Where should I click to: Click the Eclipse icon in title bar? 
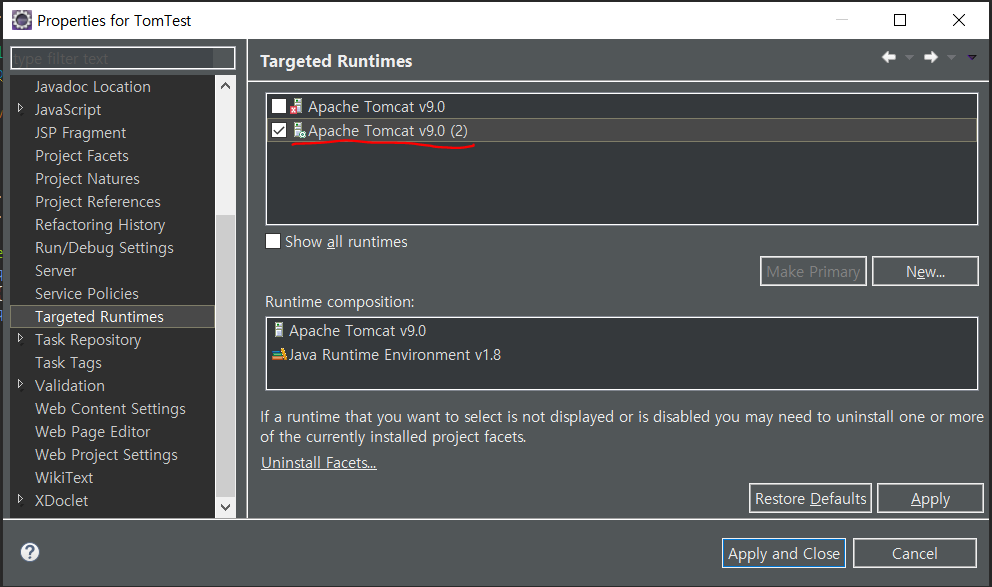22,20
